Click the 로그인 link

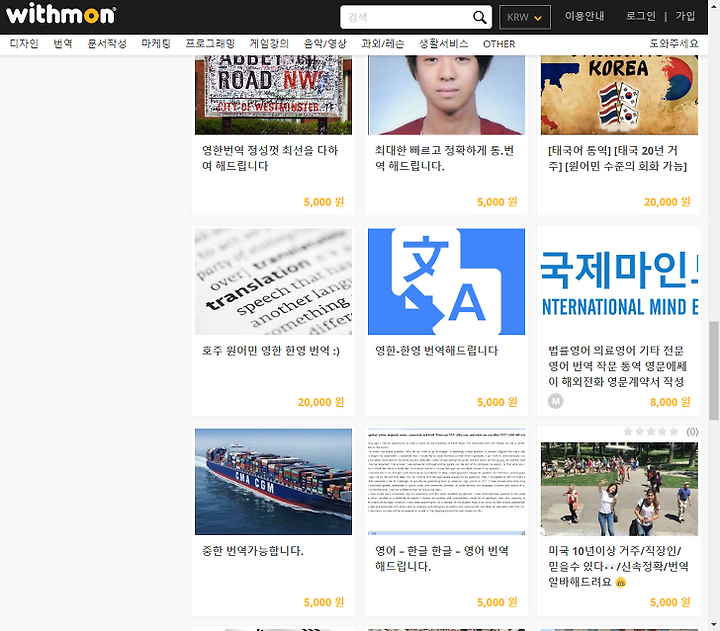pyautogui.click(x=641, y=17)
